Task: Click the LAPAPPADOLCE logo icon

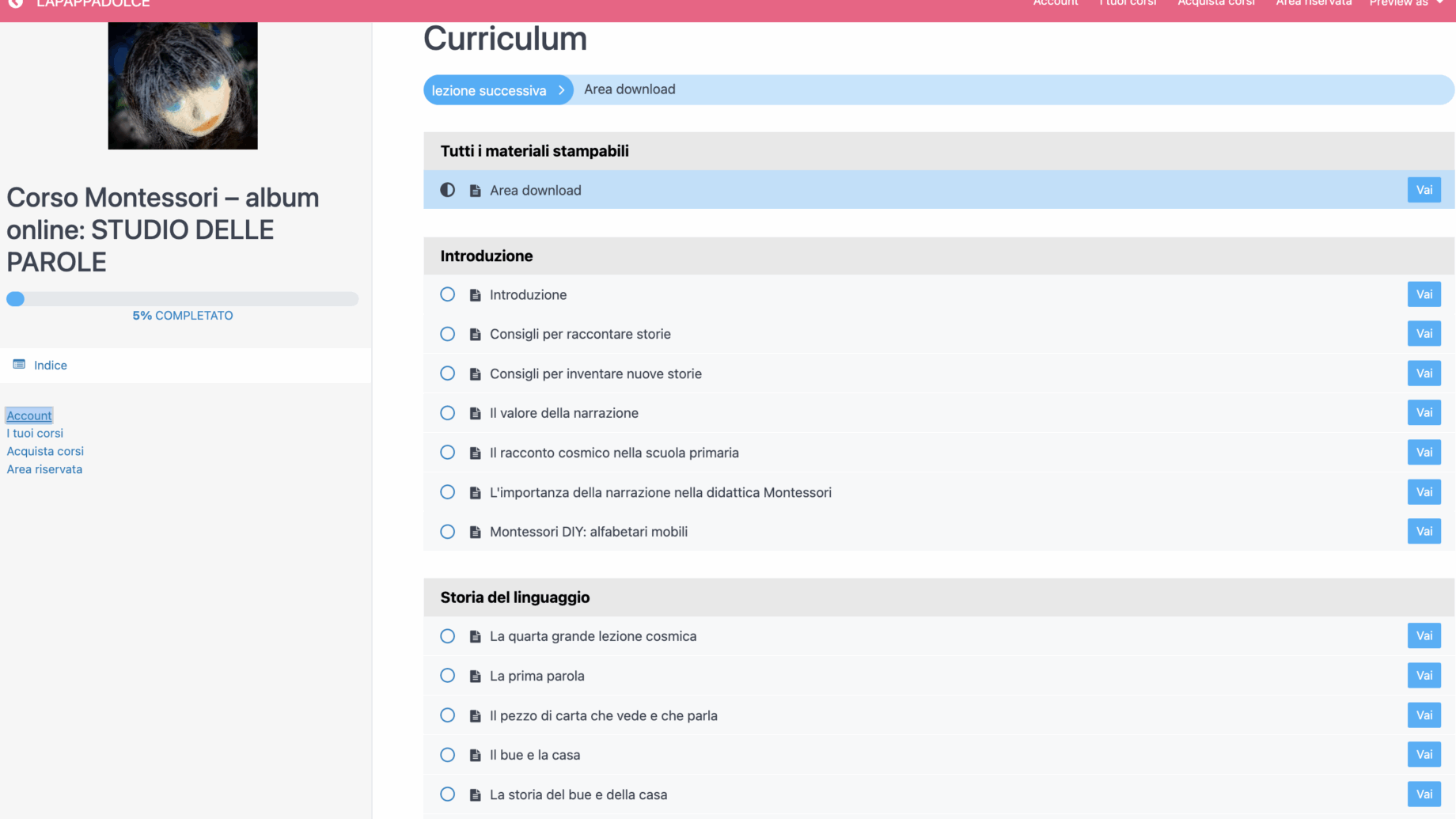Action: pyautogui.click(x=15, y=3)
